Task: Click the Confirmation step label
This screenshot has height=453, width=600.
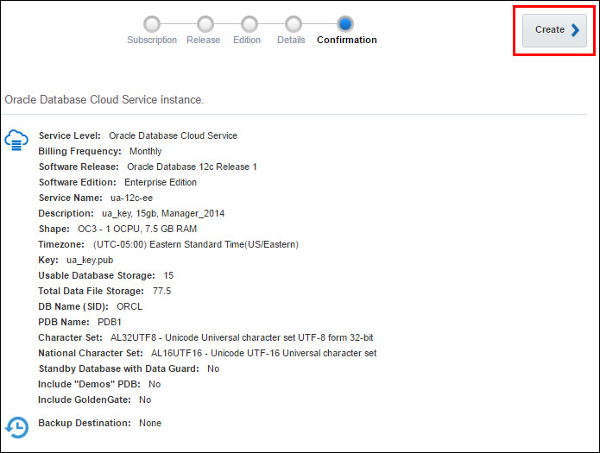Action: [347, 40]
